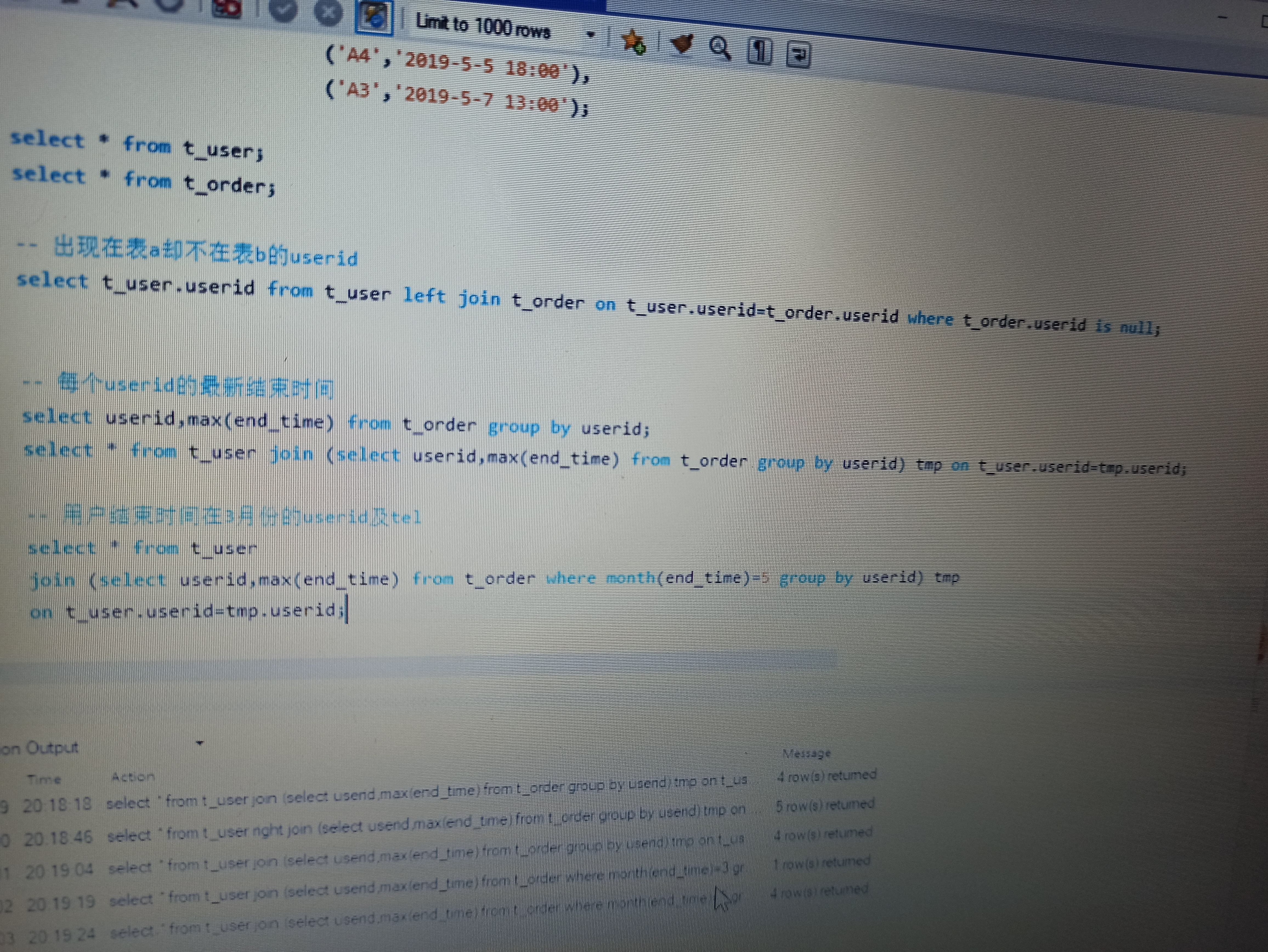Click the add-to-favorites star icon
The width and height of the screenshot is (1268, 952).
pyautogui.click(x=633, y=42)
